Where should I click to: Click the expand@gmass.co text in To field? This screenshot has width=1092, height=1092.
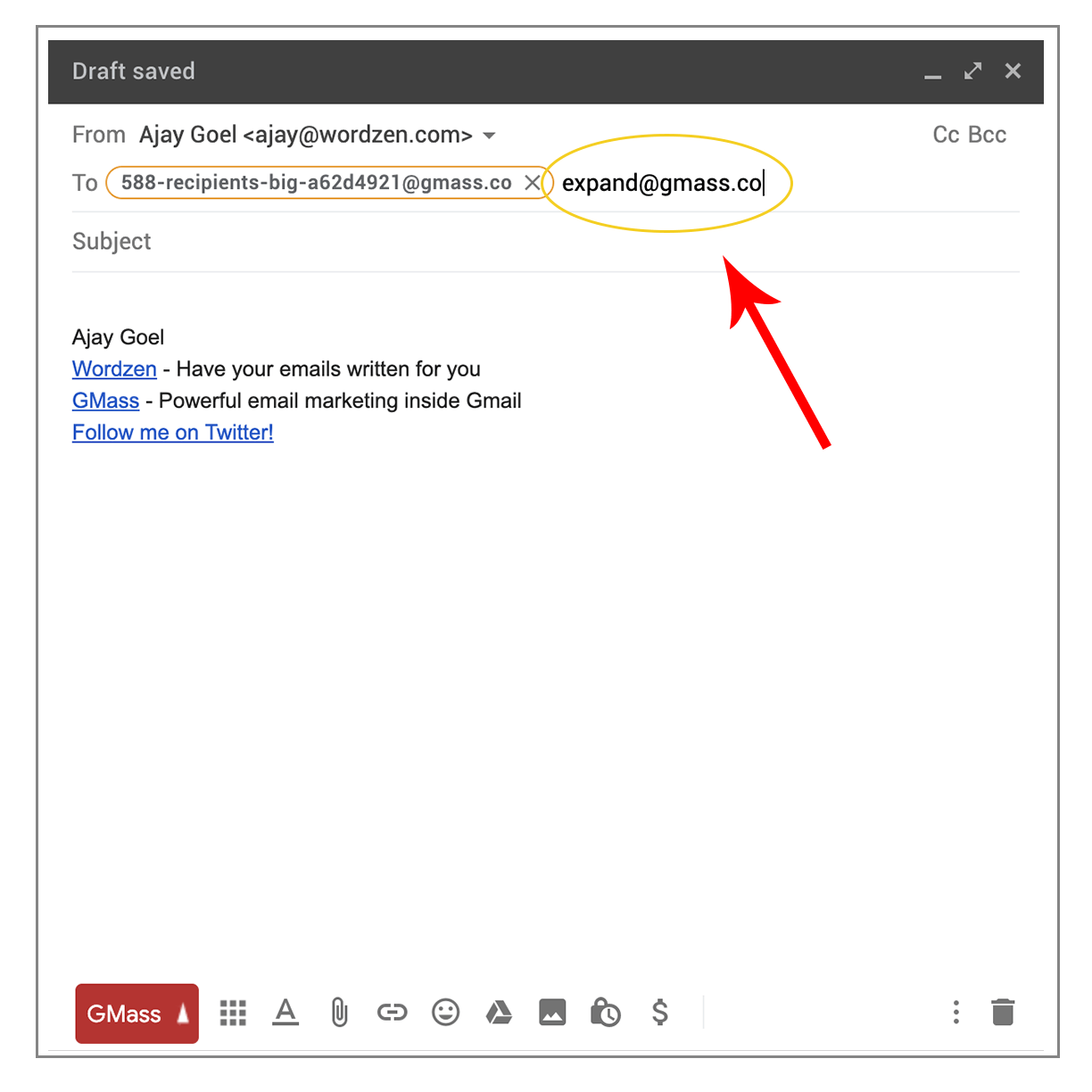(x=662, y=183)
